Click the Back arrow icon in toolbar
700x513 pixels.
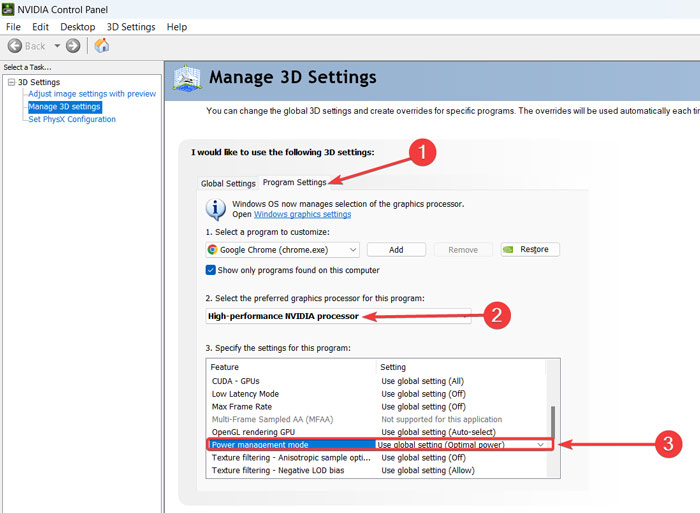point(15,46)
